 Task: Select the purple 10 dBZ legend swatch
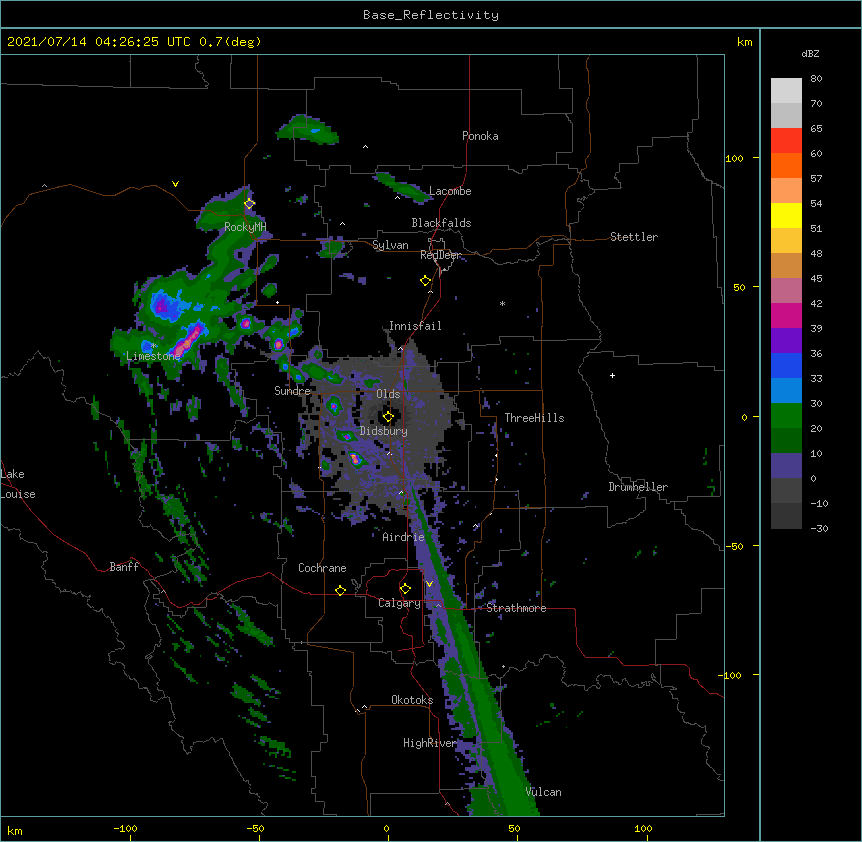pyautogui.click(x=786, y=466)
